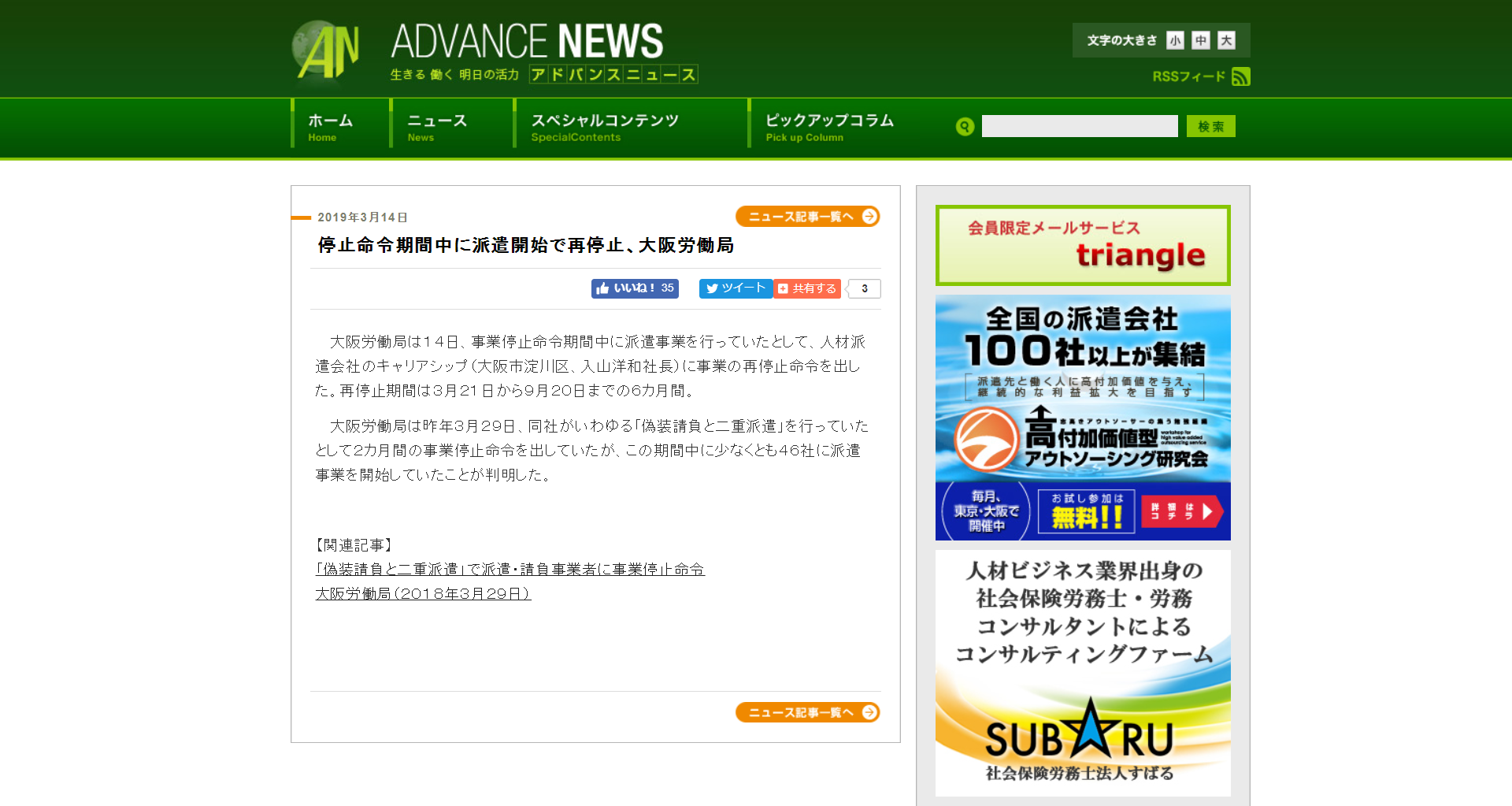Set text size to large (大)

click(1226, 40)
